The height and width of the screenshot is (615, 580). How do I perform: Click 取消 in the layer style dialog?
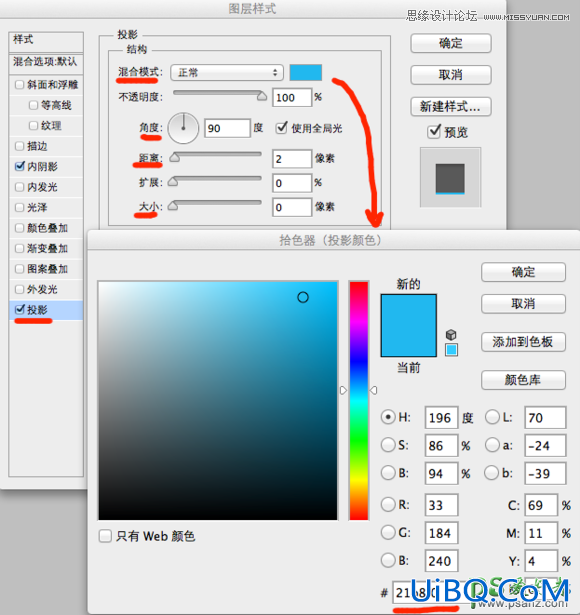tap(451, 75)
